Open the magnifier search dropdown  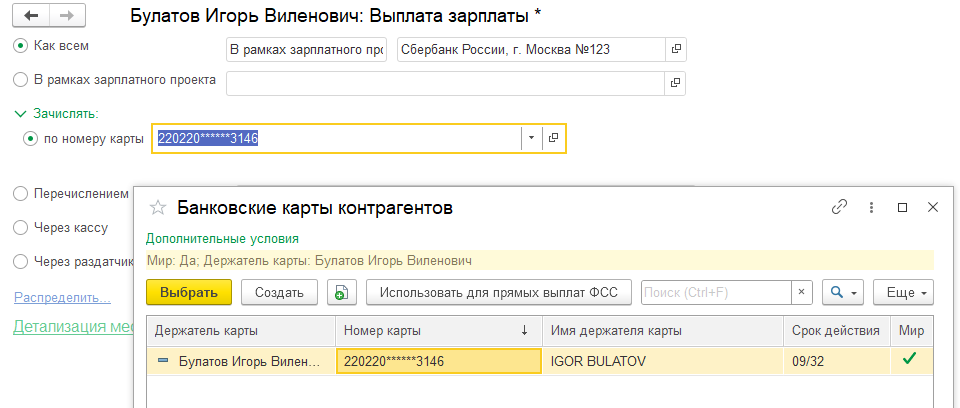pyautogui.click(x=843, y=292)
